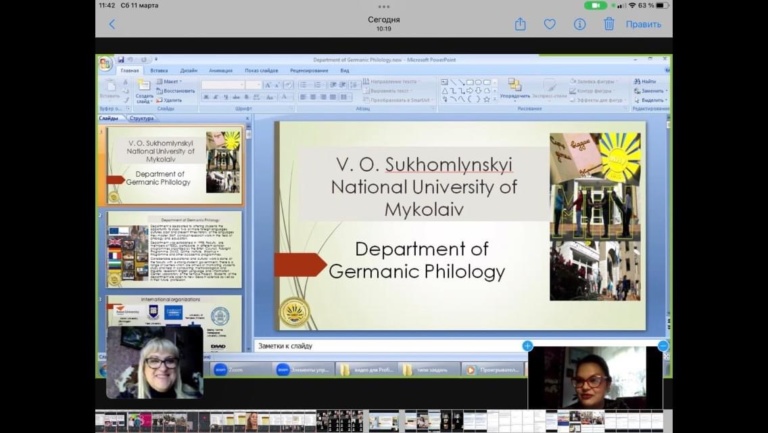The image size is (768, 433).
Task: Switch to the Главная ribbon tab
Action: 129,71
